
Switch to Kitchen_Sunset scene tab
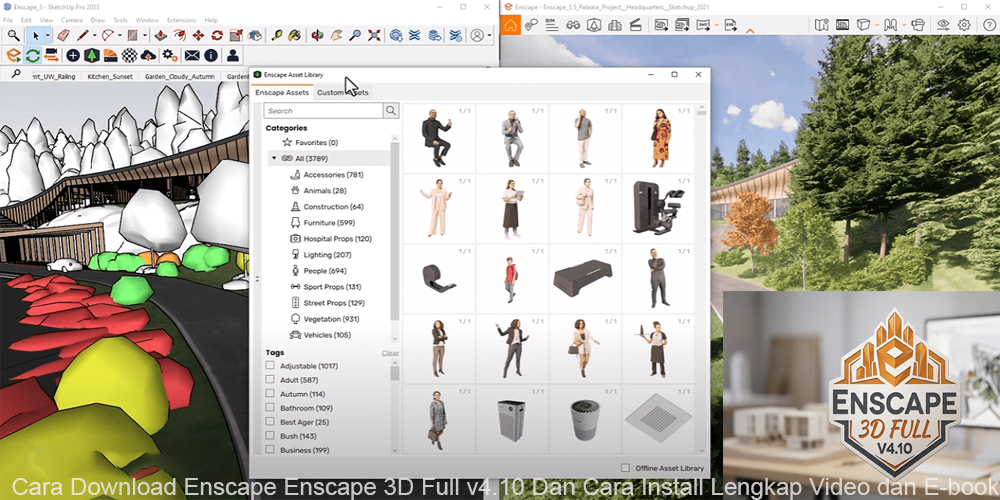[x=110, y=77]
